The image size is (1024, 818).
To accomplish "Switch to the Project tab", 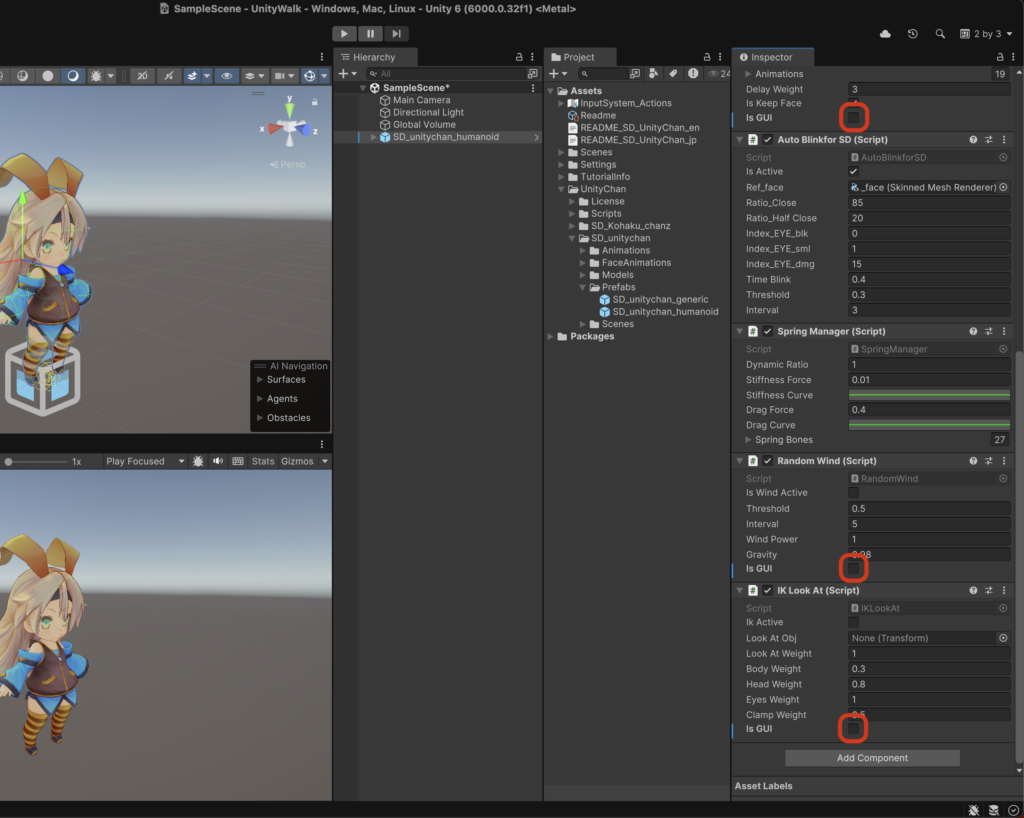I will tap(579, 57).
